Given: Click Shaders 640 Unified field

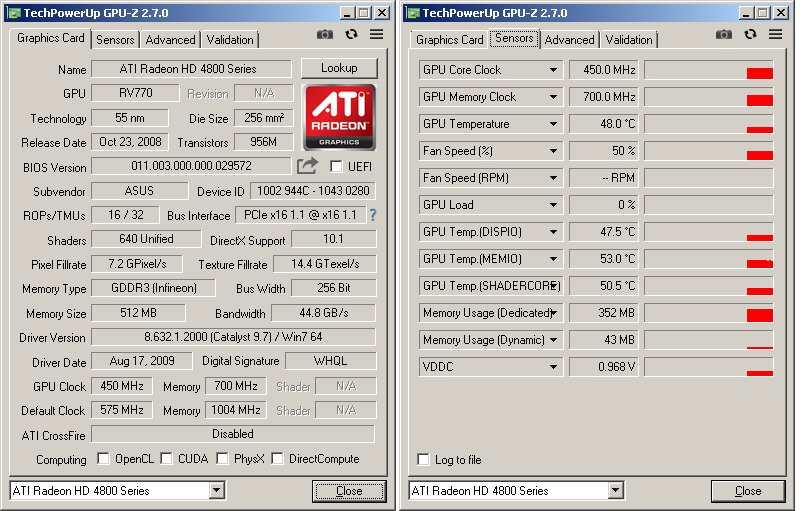Looking at the screenshot, I should point(146,239).
